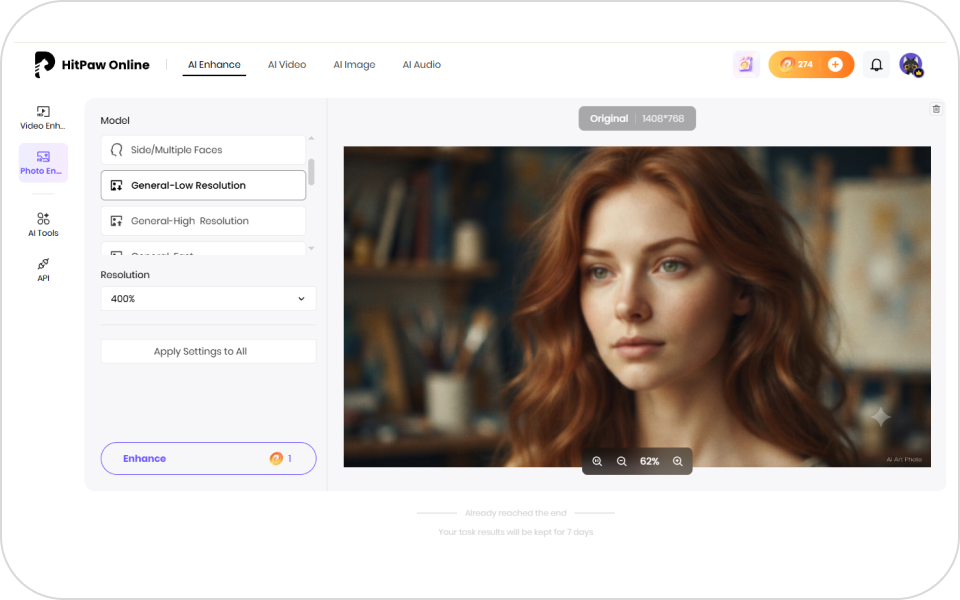The height and width of the screenshot is (600, 960).
Task: Zoom in the preview image
Action: pos(678,461)
